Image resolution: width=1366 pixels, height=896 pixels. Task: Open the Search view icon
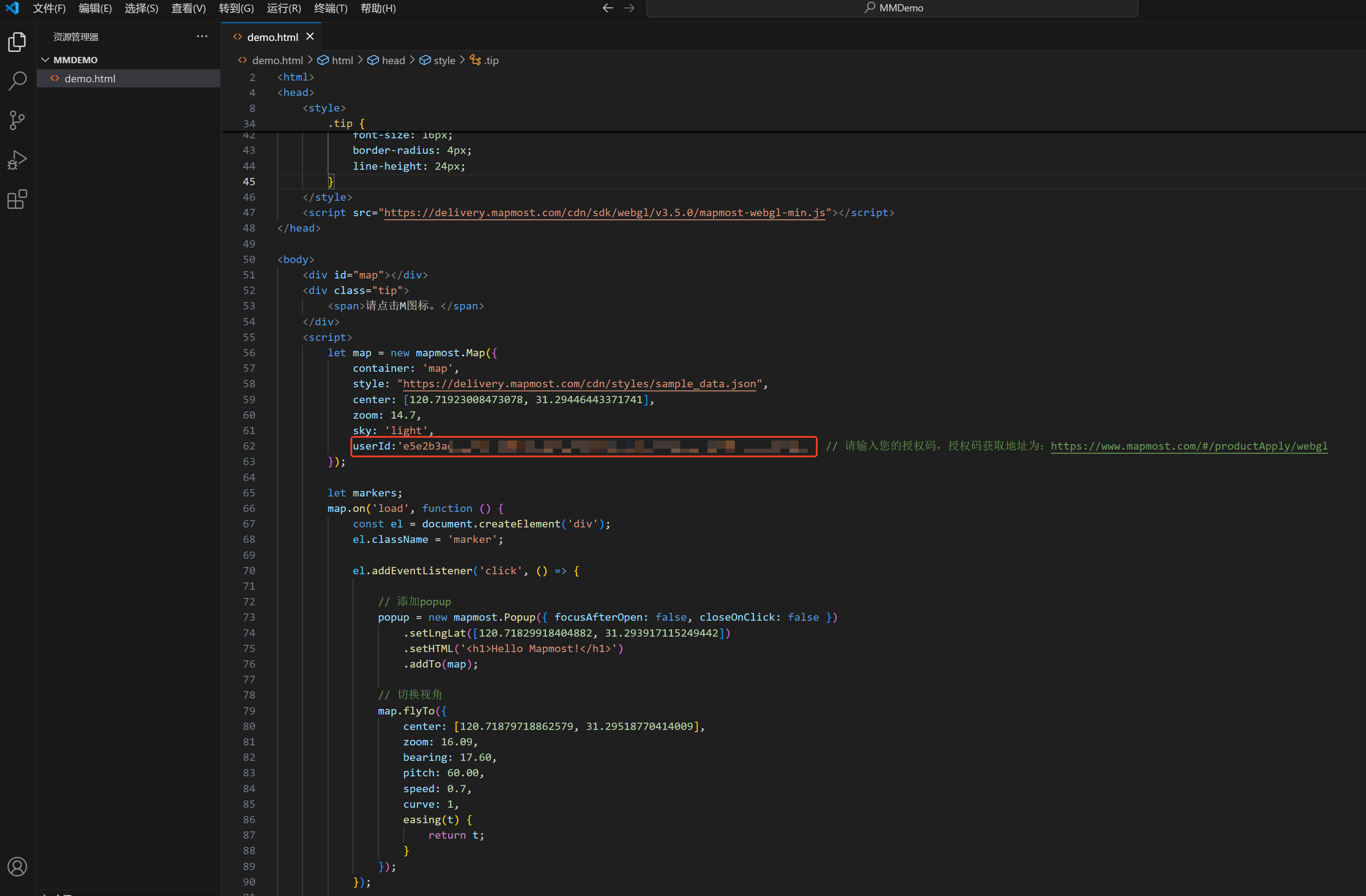click(x=17, y=81)
